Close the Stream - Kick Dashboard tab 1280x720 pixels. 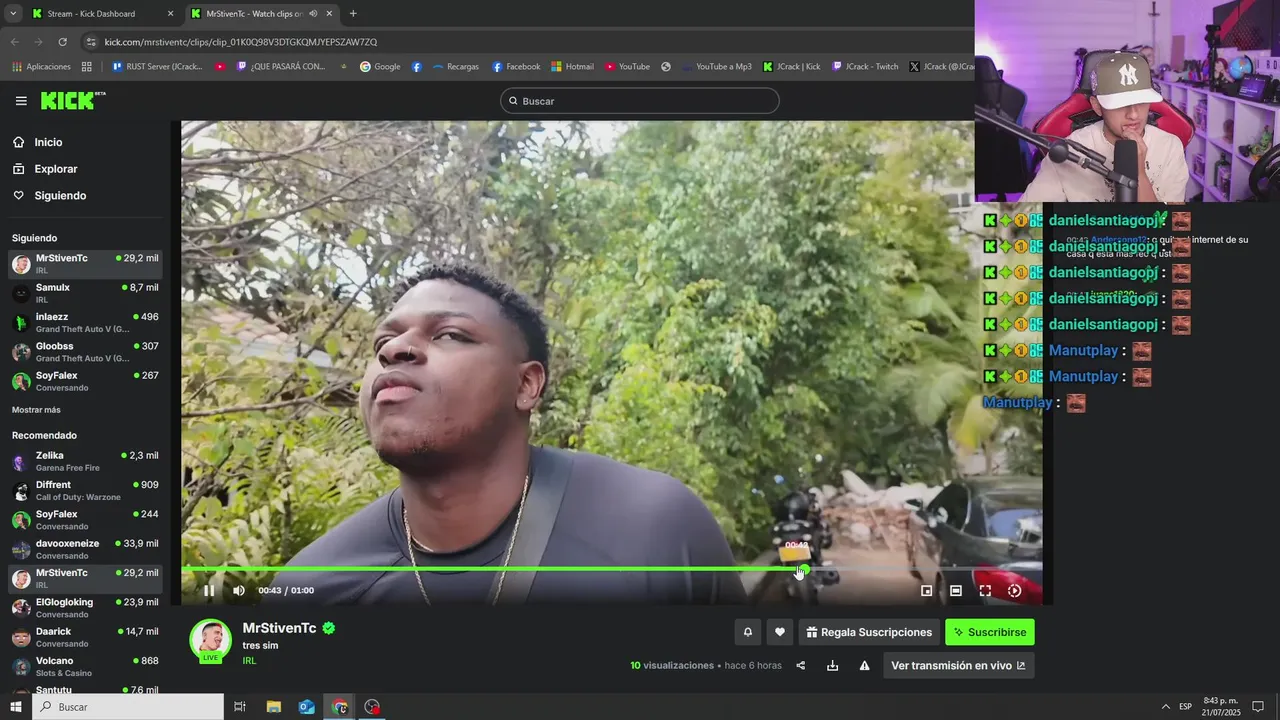[x=170, y=14]
